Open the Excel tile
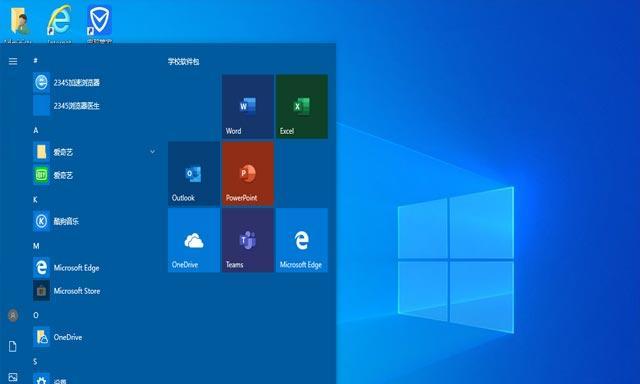The height and width of the screenshot is (384, 640). click(302, 107)
